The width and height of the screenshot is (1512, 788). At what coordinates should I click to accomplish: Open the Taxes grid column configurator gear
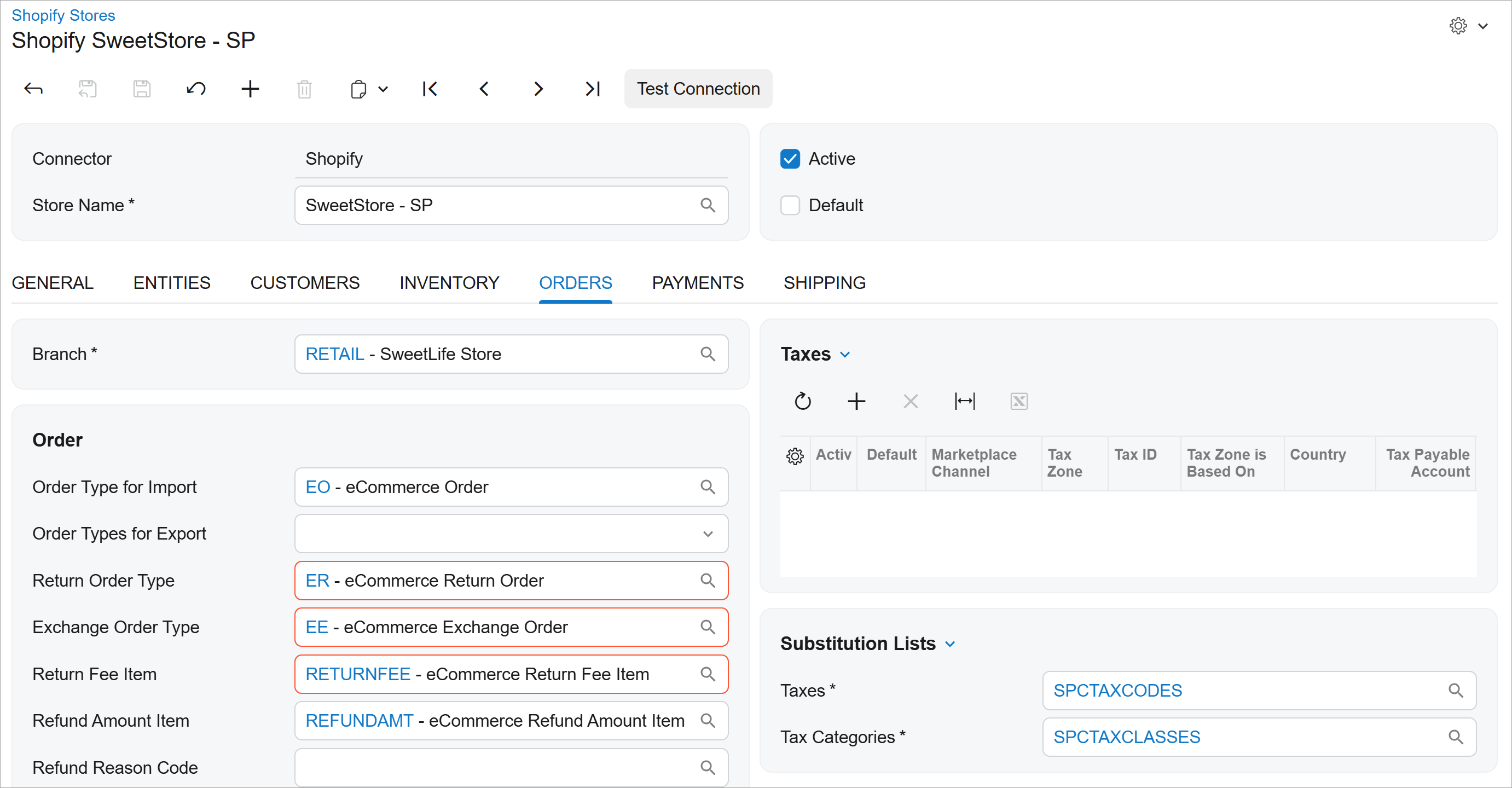[x=795, y=455]
